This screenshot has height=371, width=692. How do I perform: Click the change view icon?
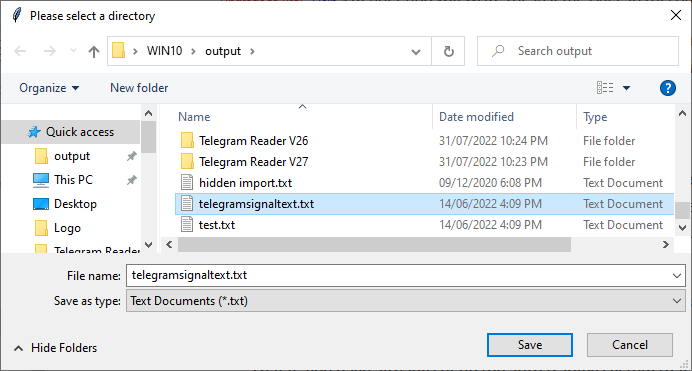(x=605, y=88)
